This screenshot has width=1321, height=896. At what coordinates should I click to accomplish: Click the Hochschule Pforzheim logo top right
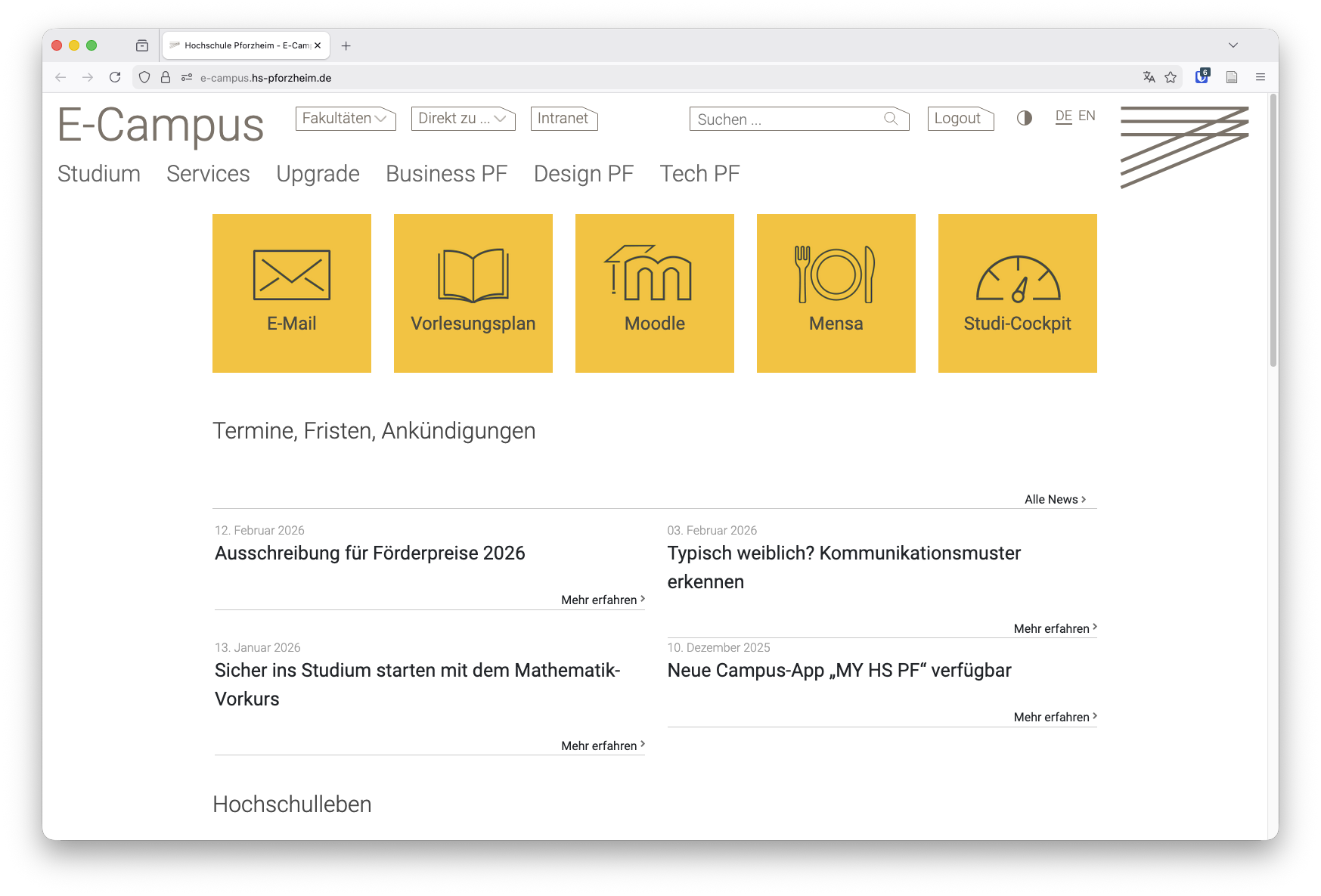point(1183,147)
